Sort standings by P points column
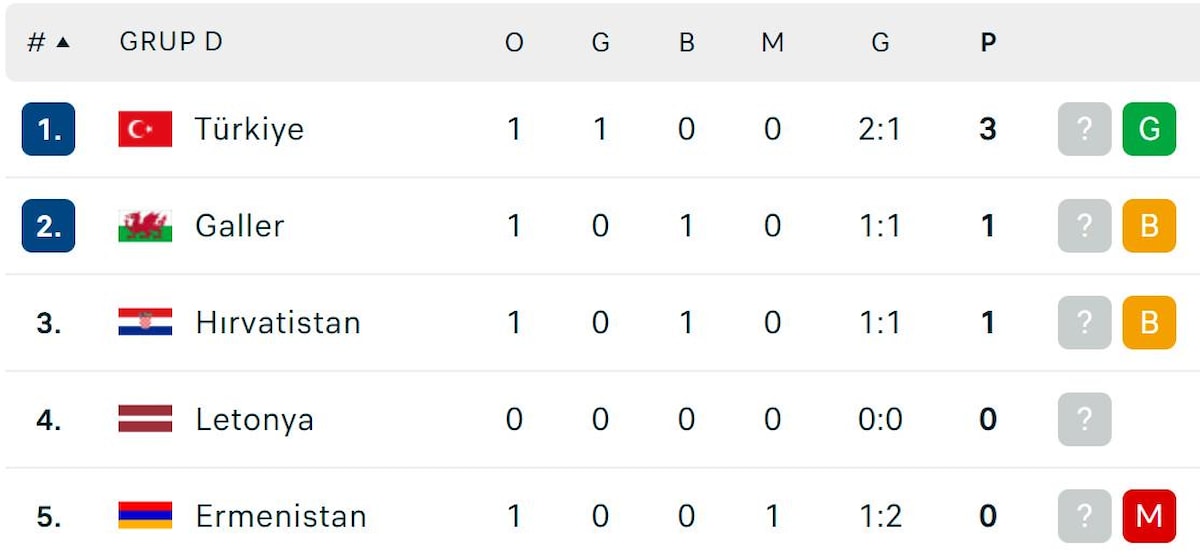1200x557 pixels. [988, 43]
